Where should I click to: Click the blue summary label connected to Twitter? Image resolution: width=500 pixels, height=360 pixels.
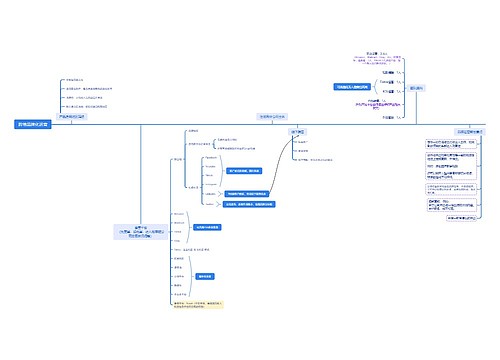click(x=249, y=204)
